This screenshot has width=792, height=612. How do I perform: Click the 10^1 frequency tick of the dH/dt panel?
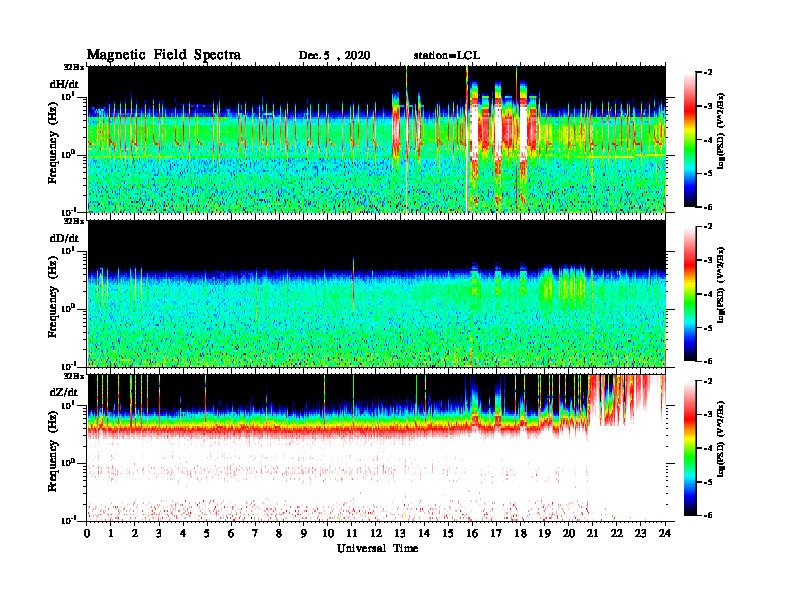[x=68, y=96]
